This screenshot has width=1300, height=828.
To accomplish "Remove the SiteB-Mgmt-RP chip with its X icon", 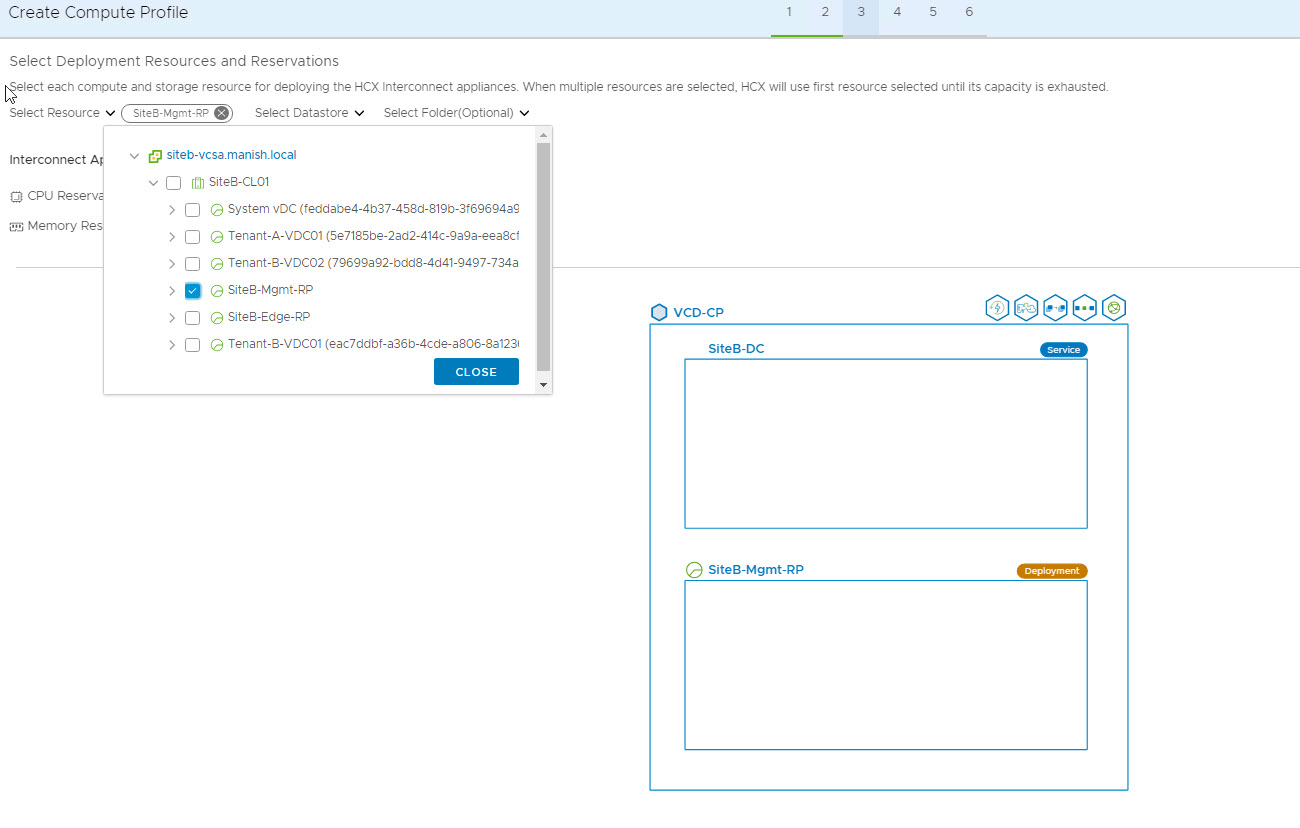I will click(x=221, y=113).
